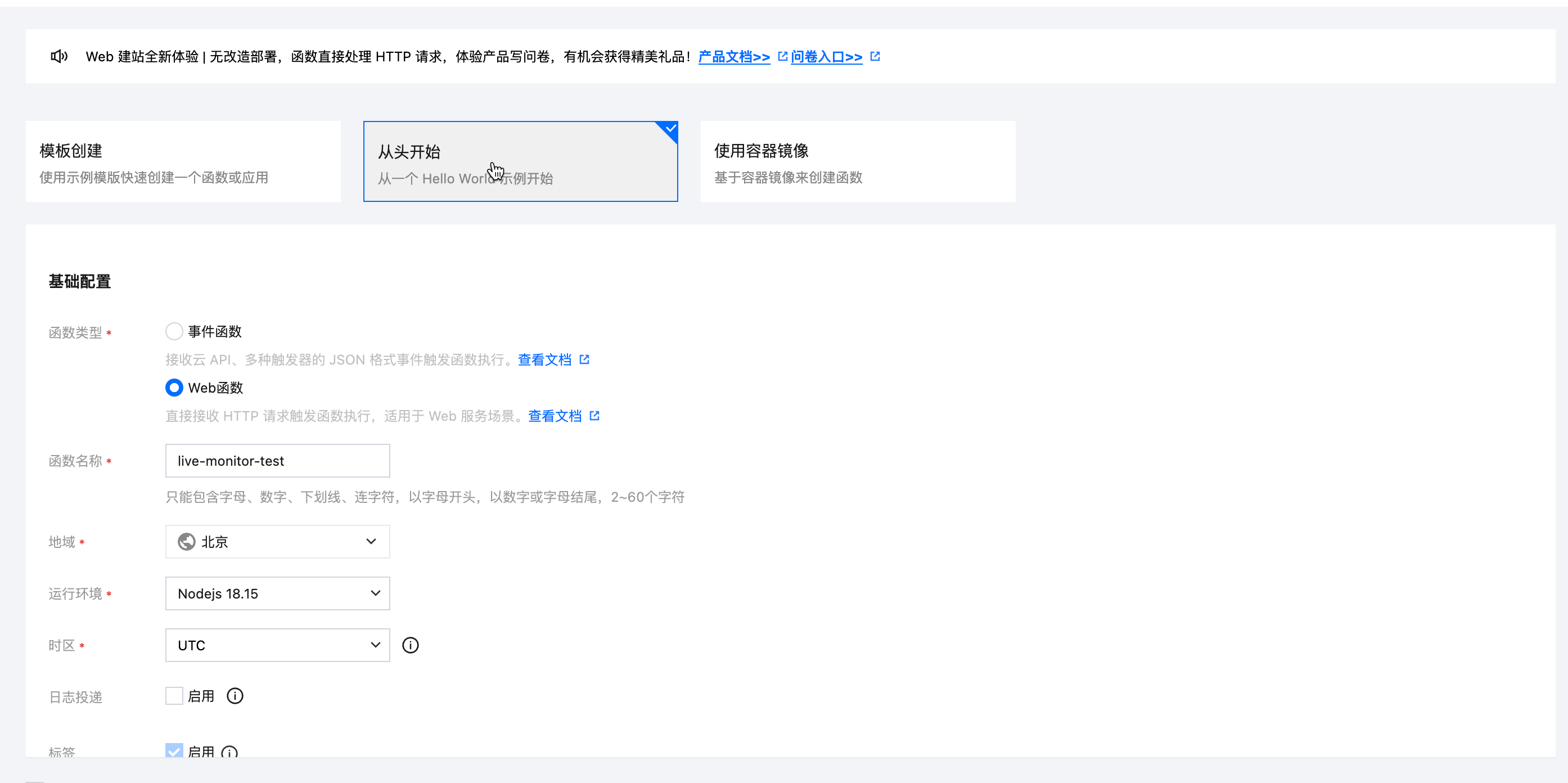Click the info icon beside 标签 启用
Viewport: 1568px width, 783px height.
[x=229, y=752]
